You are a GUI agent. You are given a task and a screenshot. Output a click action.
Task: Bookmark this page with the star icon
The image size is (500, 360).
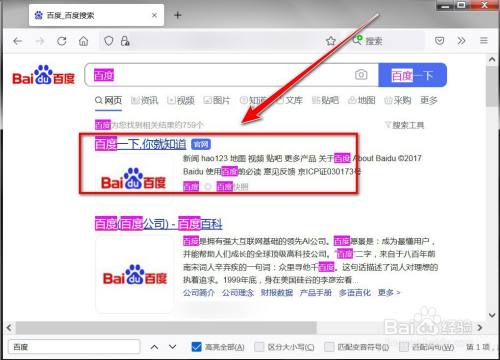[x=331, y=41]
